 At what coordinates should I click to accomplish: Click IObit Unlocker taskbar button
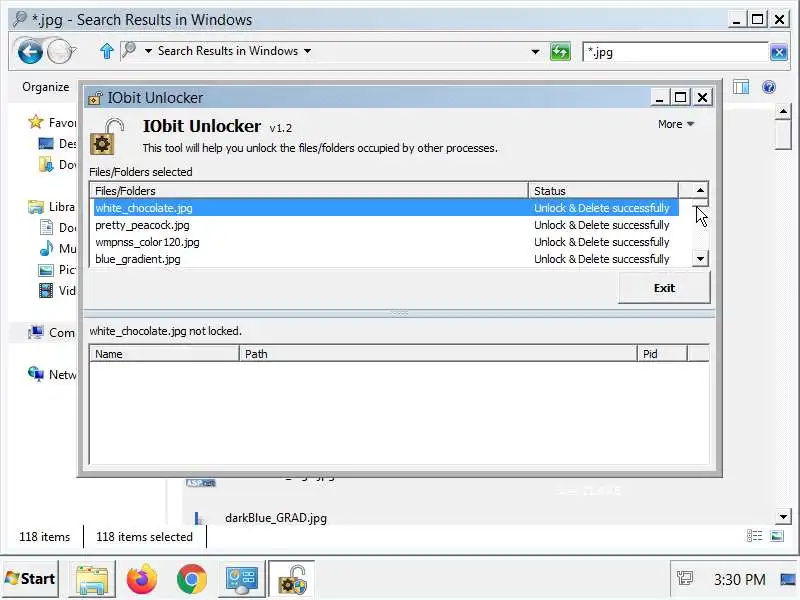point(292,579)
